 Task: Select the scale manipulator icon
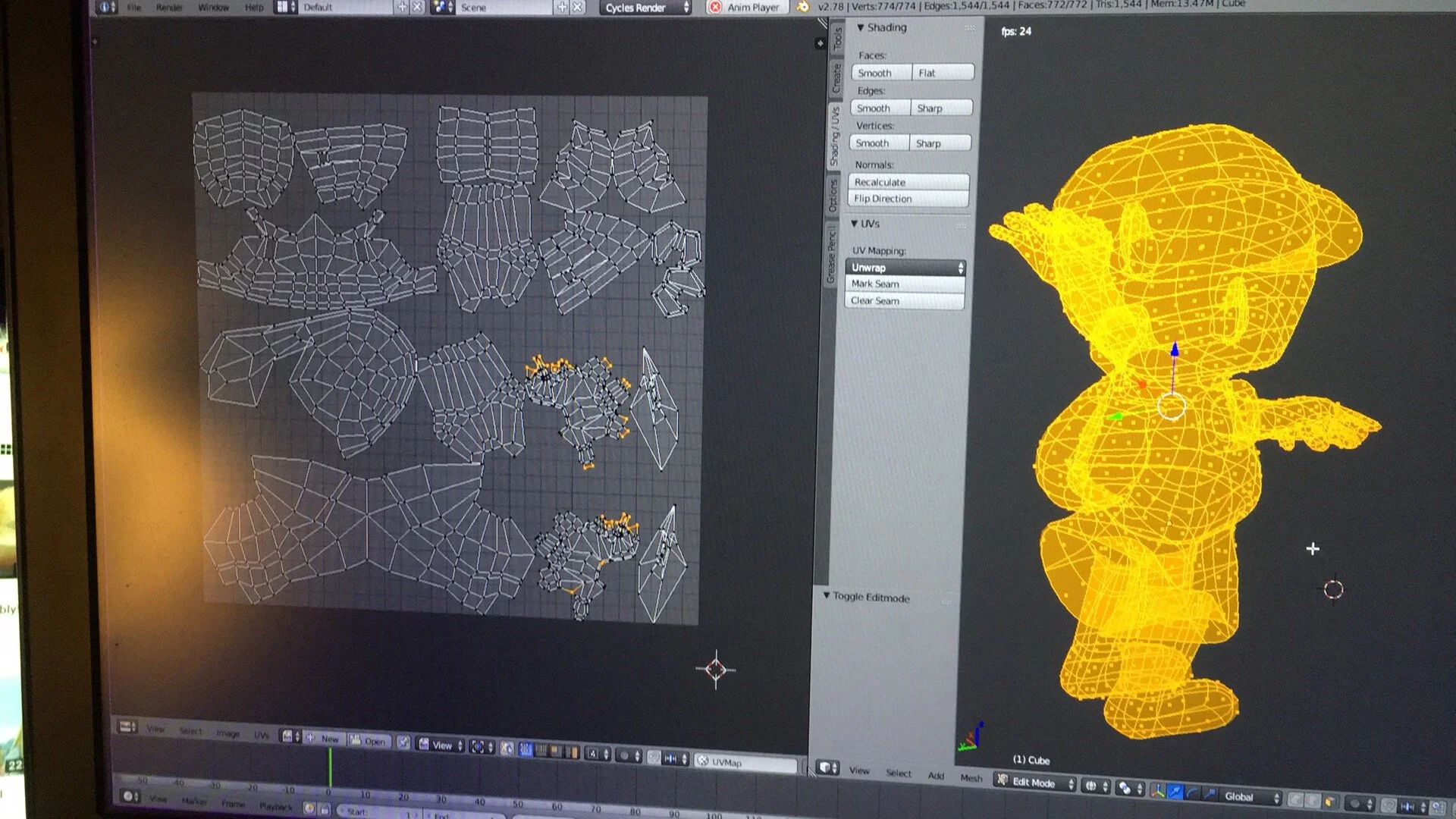pos(1210,794)
